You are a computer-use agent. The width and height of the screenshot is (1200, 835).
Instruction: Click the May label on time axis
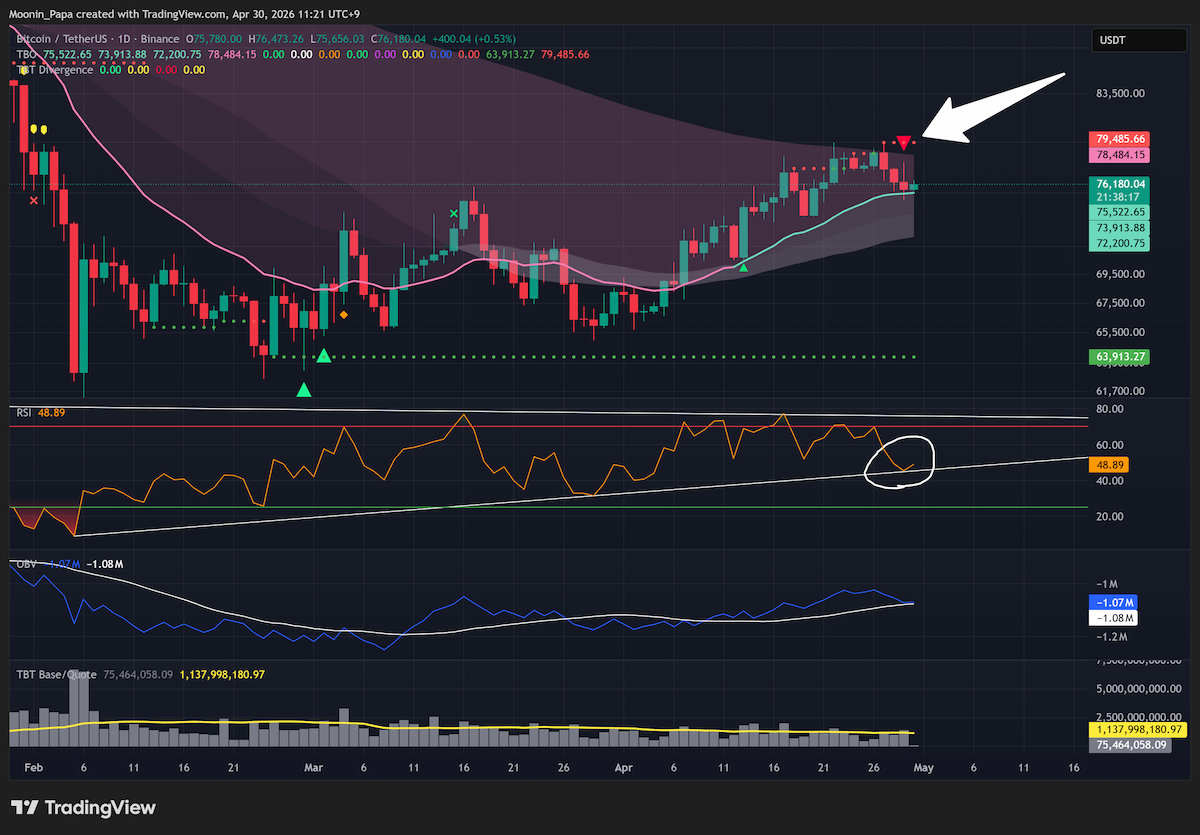922,767
